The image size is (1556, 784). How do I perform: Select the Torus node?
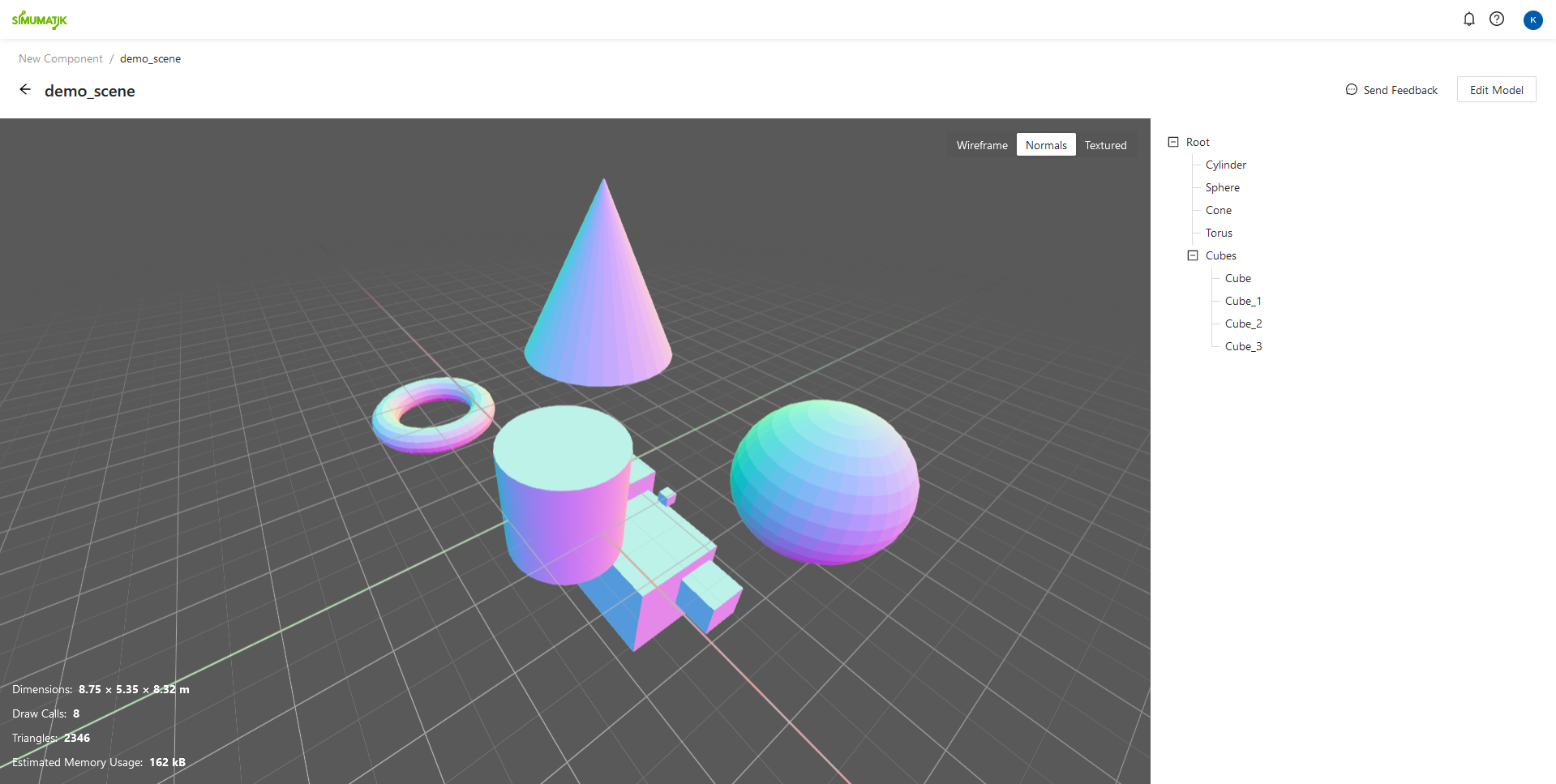point(1218,233)
